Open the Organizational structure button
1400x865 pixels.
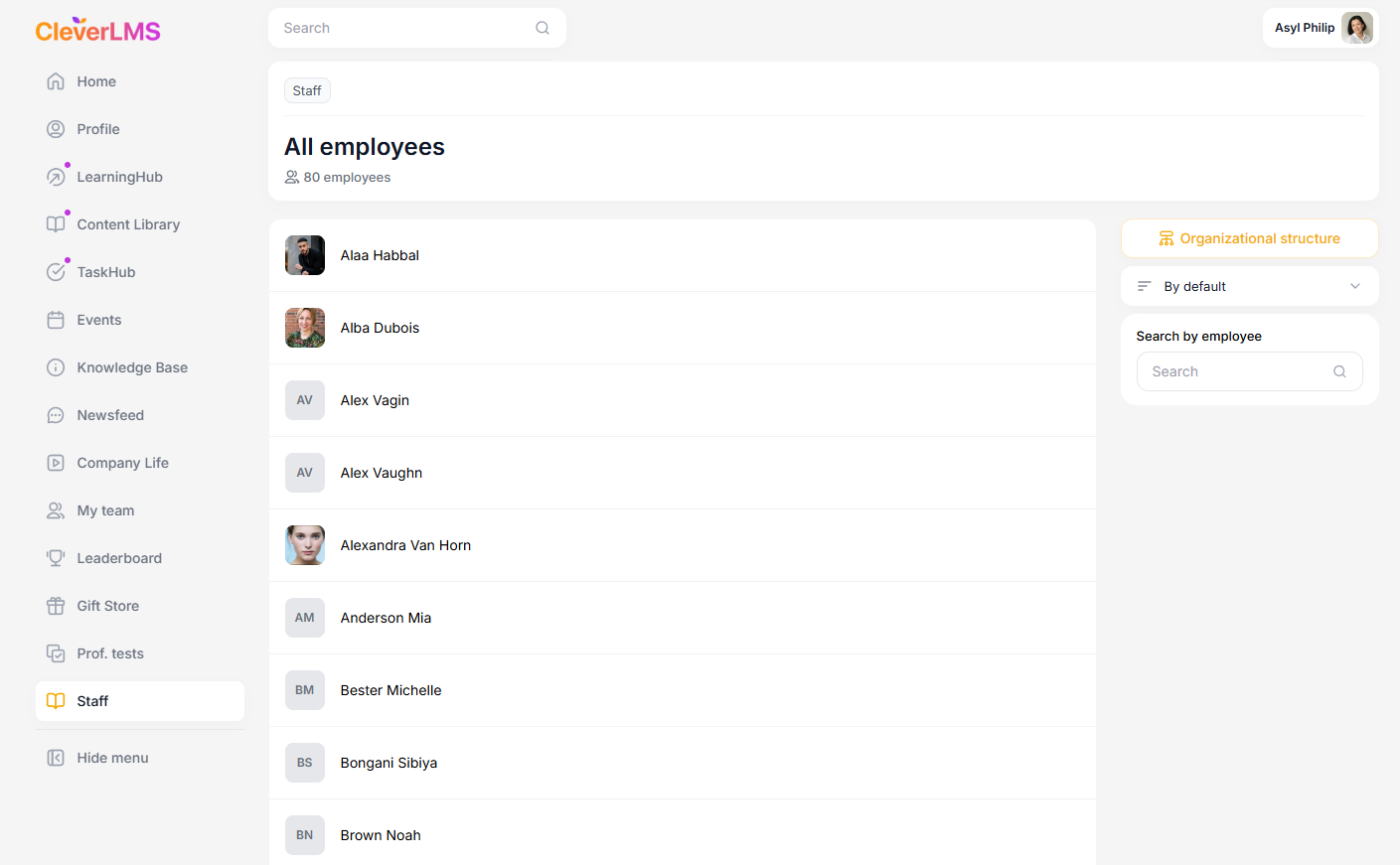1249,238
